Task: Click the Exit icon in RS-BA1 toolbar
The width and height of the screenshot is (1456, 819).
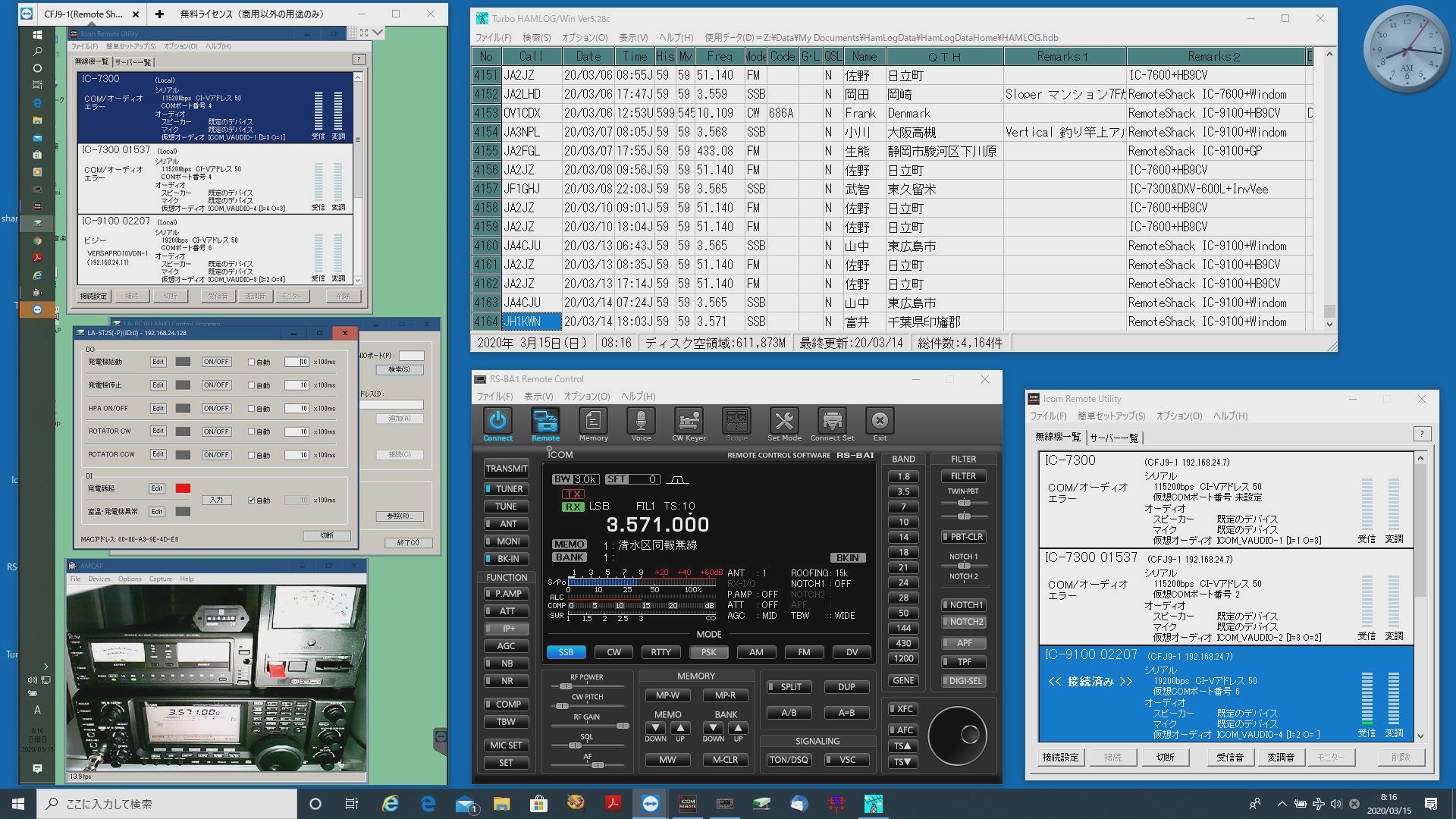Action: click(x=880, y=422)
